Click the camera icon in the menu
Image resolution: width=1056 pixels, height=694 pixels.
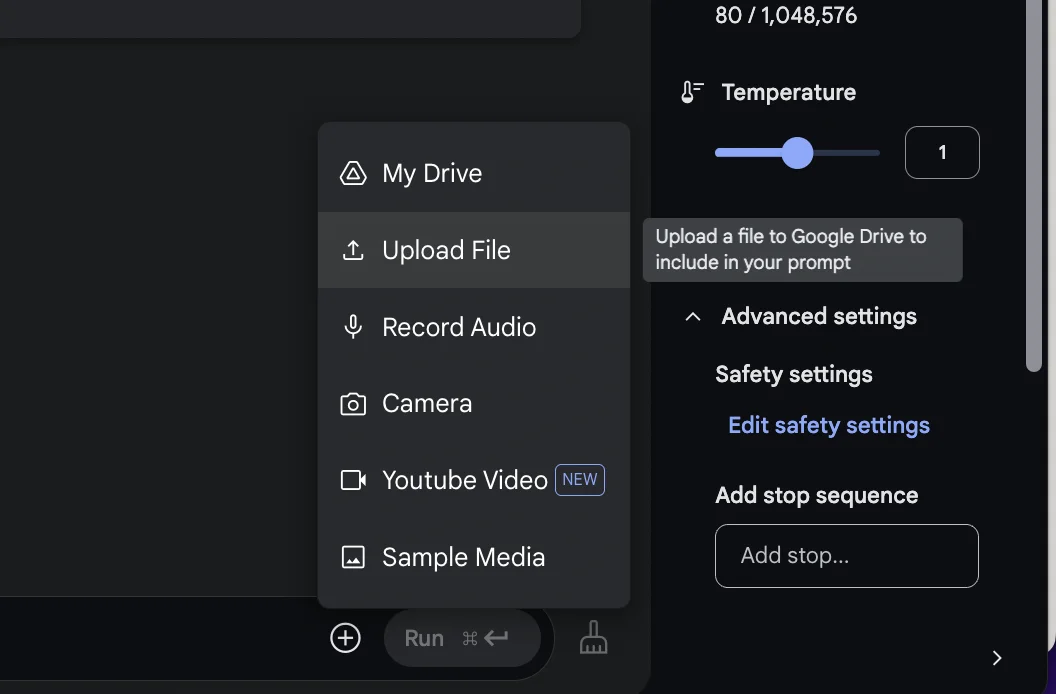point(353,404)
